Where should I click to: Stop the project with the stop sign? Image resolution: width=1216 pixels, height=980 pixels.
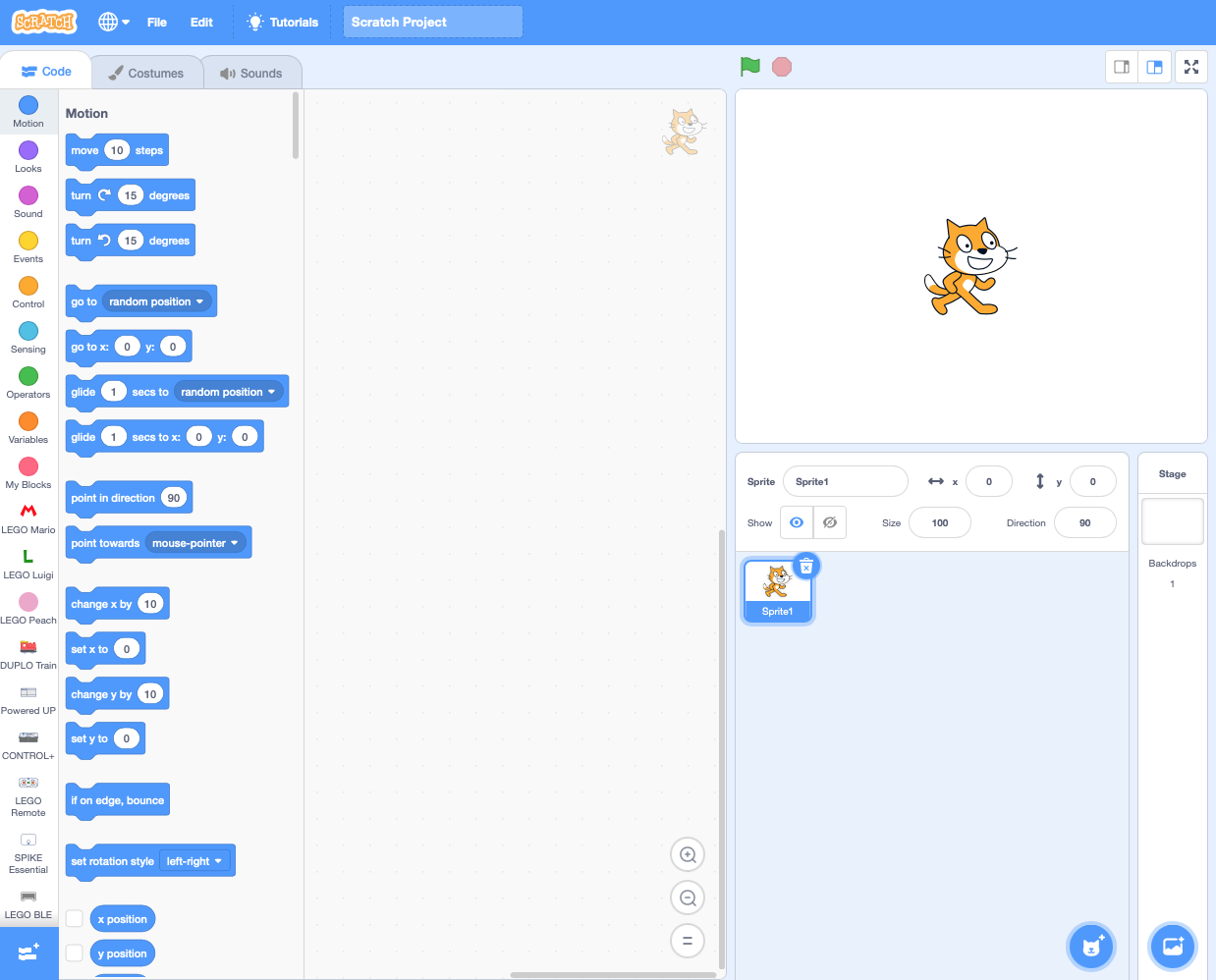(780, 66)
